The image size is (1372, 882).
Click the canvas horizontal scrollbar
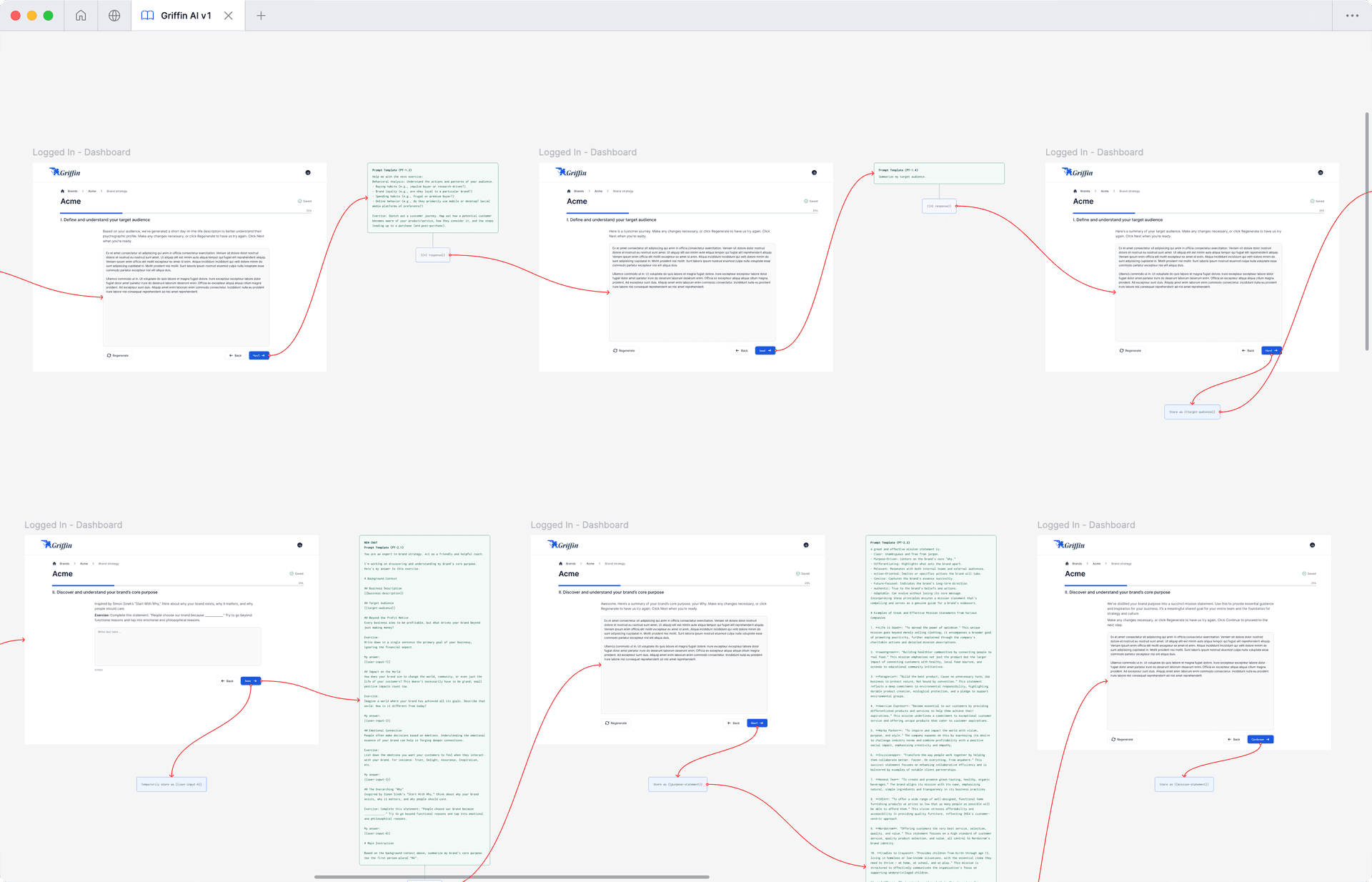512,877
